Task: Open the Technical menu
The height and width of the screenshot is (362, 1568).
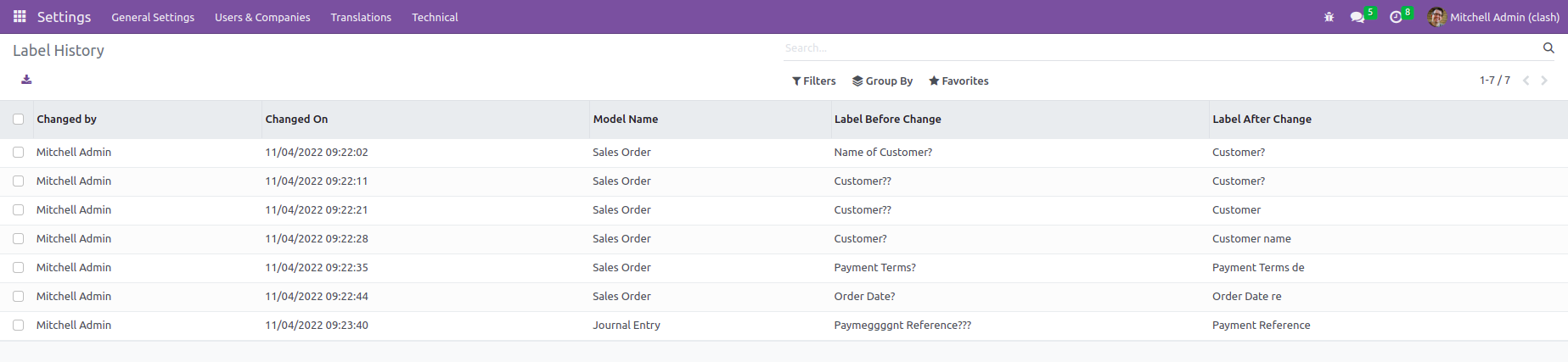Action: (435, 17)
